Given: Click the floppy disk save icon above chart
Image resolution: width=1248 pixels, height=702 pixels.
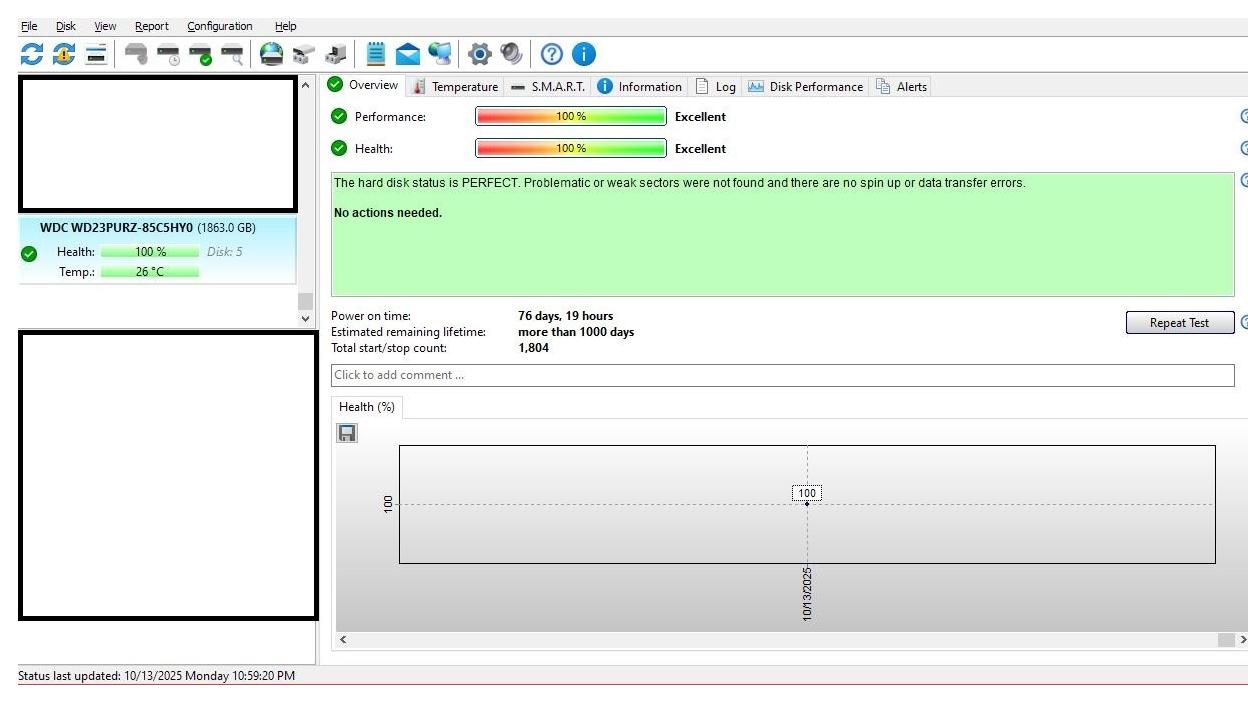Looking at the screenshot, I should coord(347,433).
